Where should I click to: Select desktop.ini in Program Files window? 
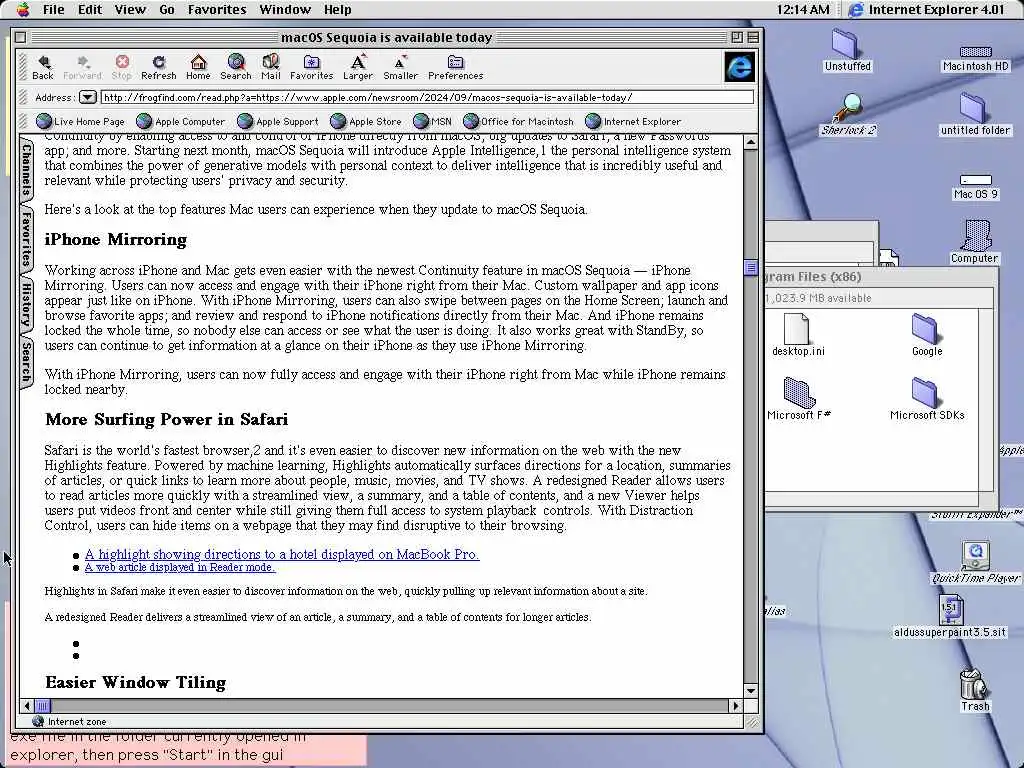[797, 335]
